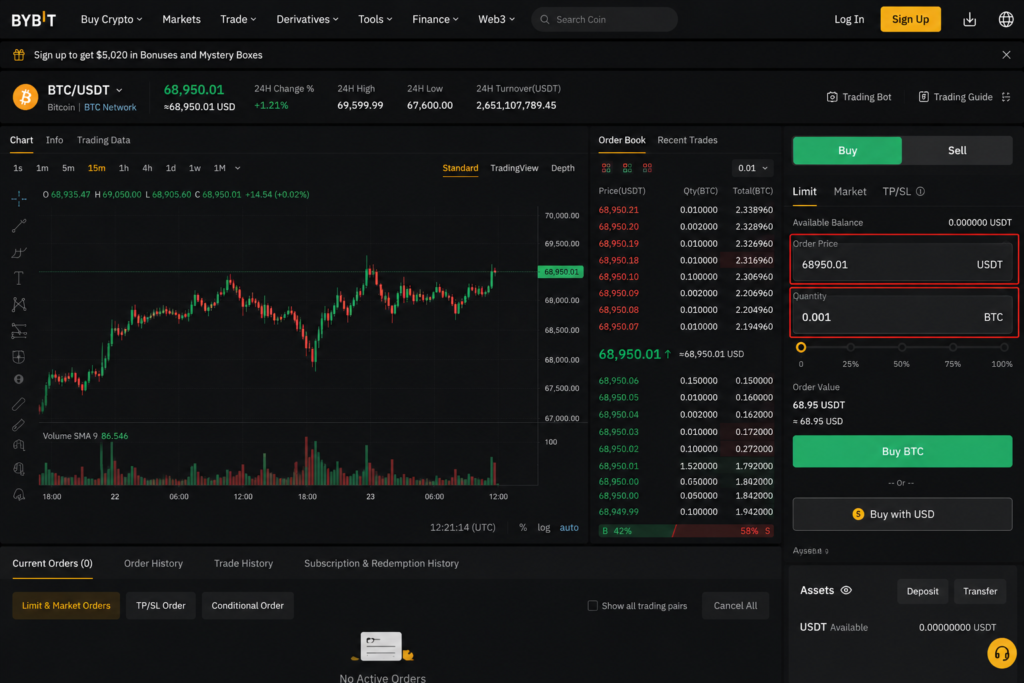This screenshot has height=683, width=1024.
Task: Click the Cancel All button
Action: point(735,606)
